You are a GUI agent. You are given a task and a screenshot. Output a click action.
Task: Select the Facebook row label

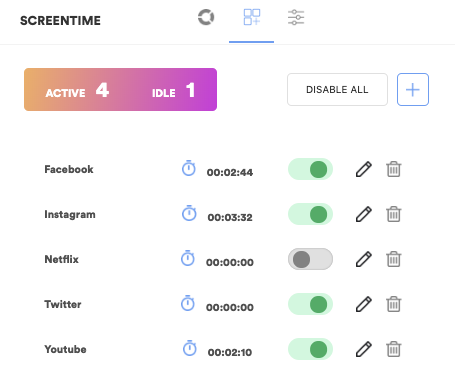pyautogui.click(x=69, y=169)
